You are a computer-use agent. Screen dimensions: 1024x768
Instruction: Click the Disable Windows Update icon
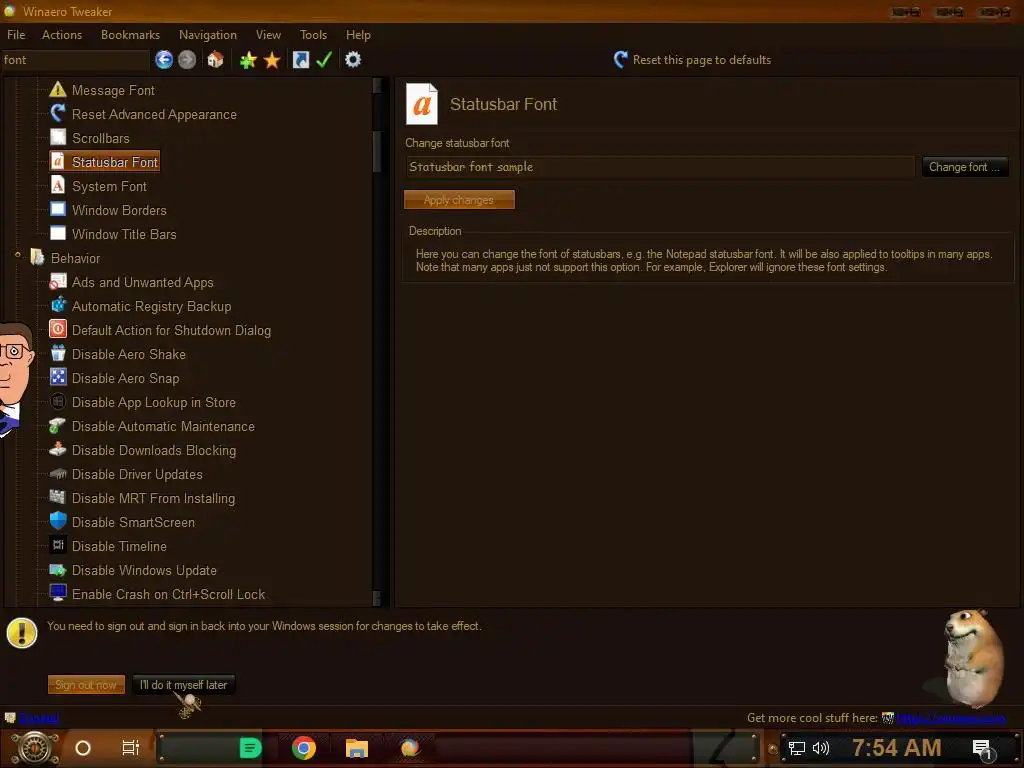58,569
